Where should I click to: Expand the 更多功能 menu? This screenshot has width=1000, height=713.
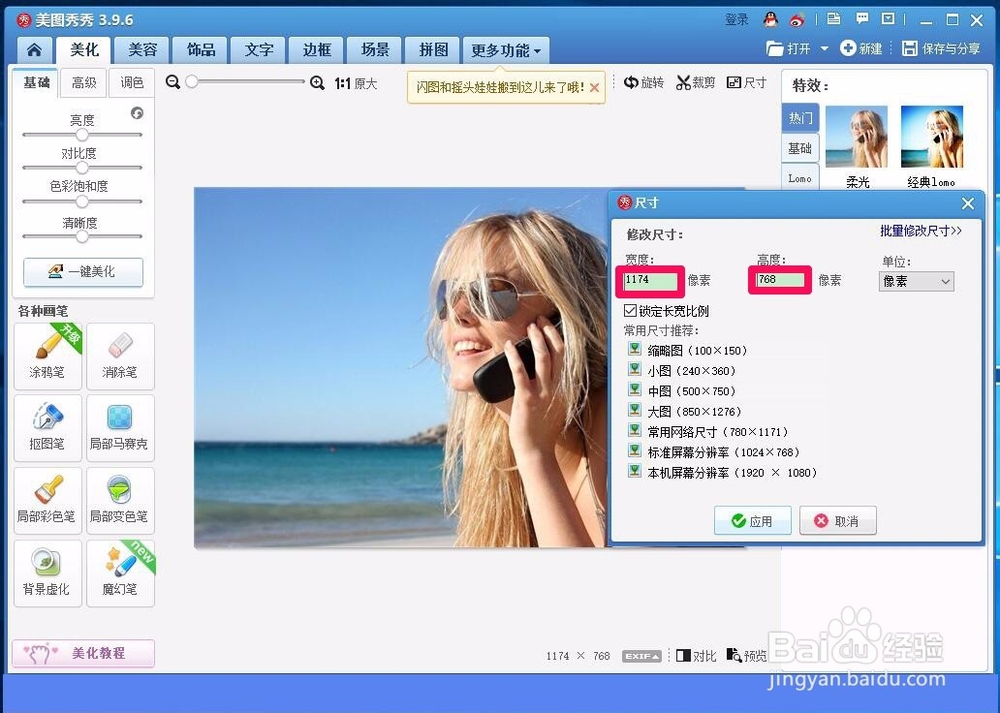click(505, 49)
